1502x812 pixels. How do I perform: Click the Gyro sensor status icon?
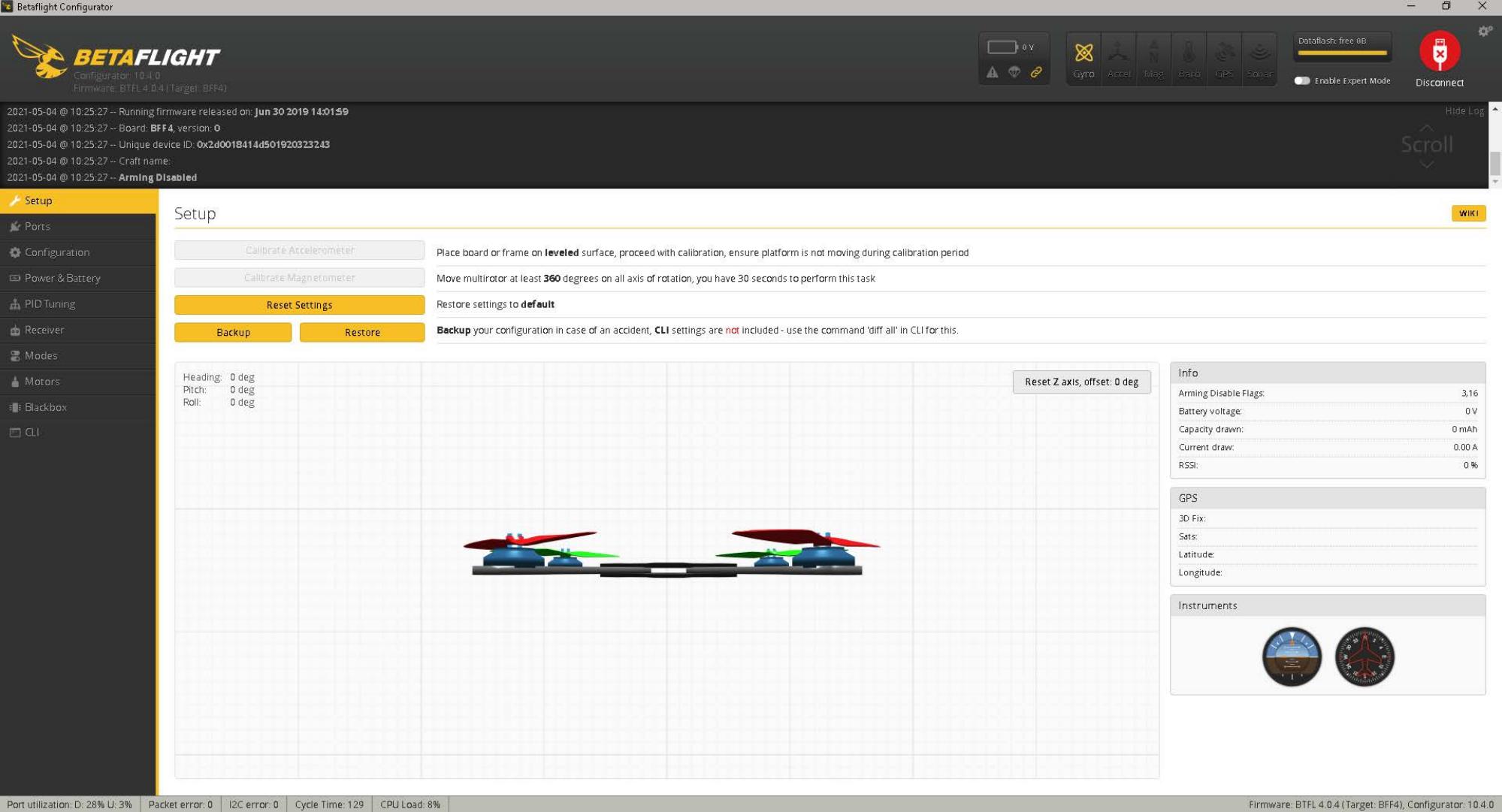click(x=1083, y=59)
